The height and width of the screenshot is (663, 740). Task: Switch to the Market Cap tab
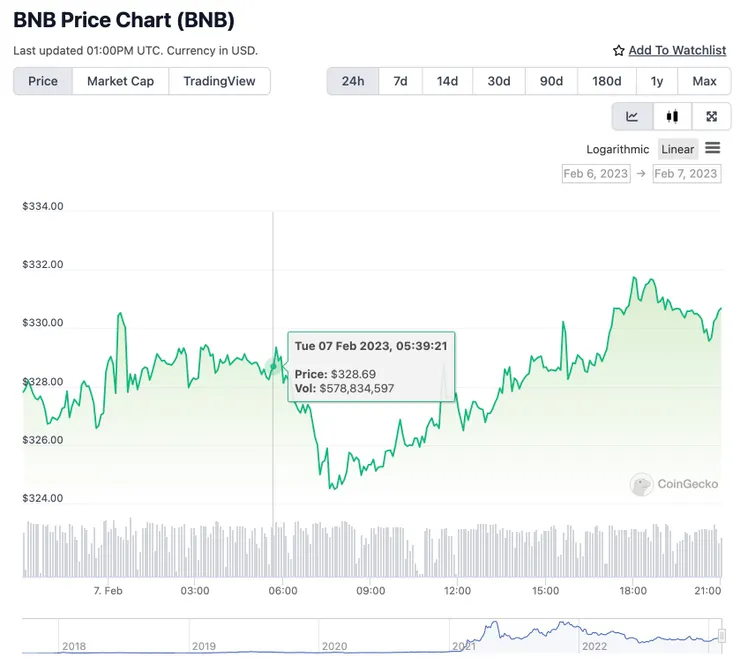120,81
